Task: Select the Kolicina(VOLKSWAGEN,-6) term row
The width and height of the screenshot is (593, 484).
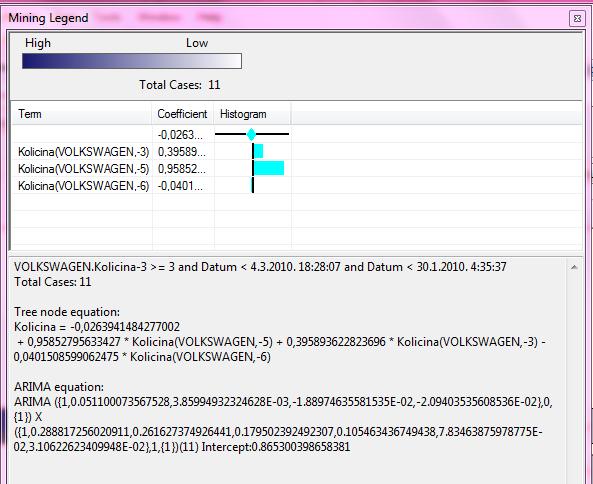Action: pyautogui.click(x=84, y=186)
